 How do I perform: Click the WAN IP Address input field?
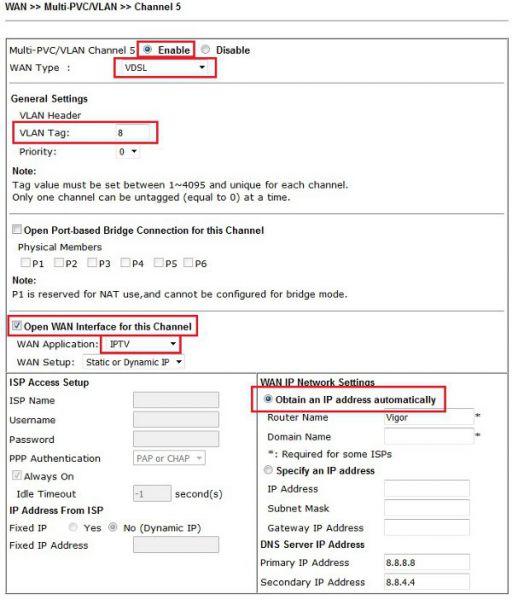[427, 489]
